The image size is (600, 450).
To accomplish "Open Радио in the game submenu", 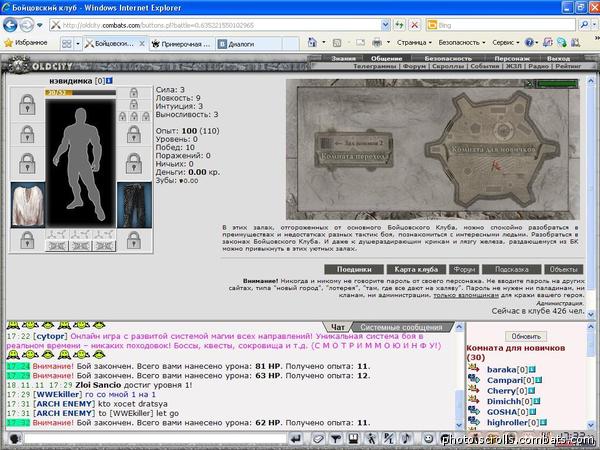I will point(539,66).
